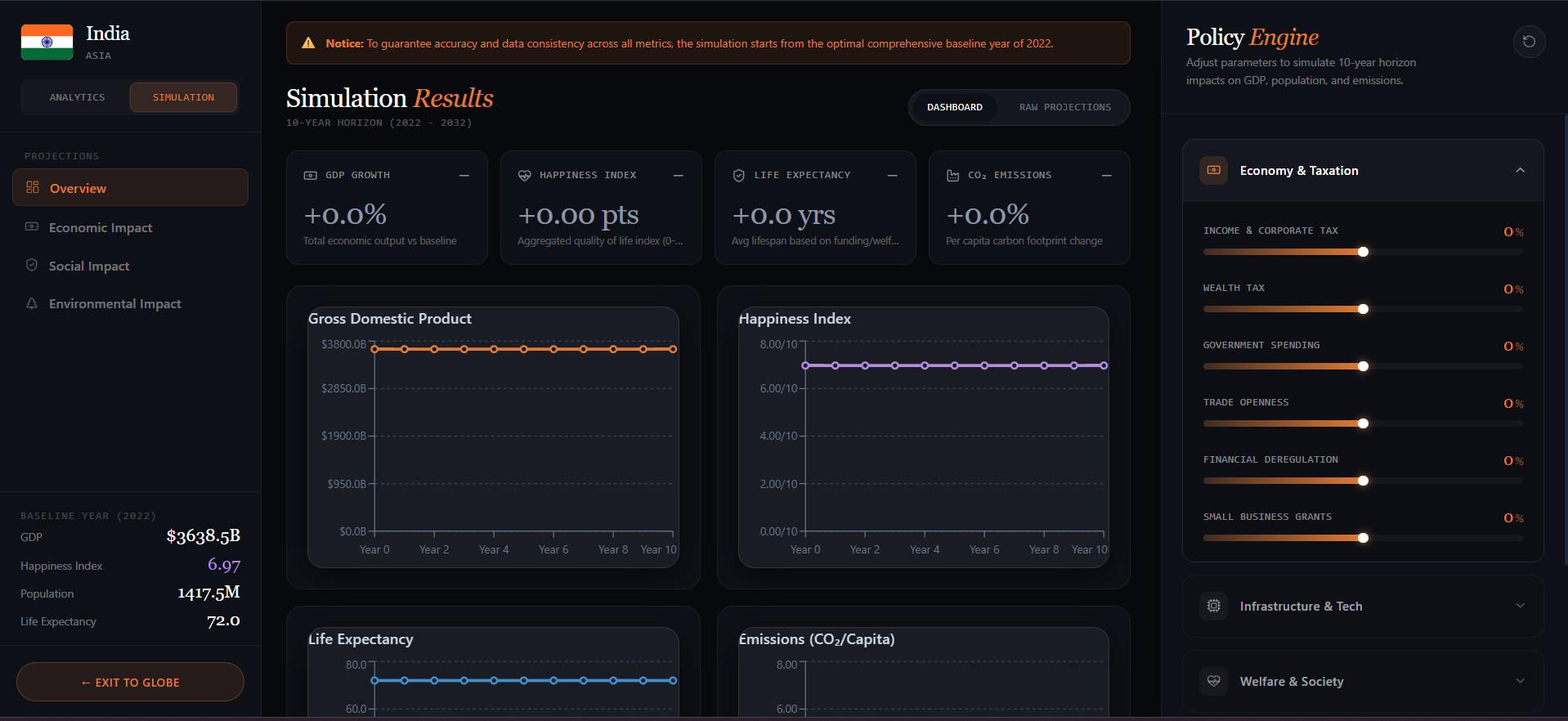Image resolution: width=1568 pixels, height=721 pixels.
Task: Click the Gross Domestic Product chart title
Action: coord(390,319)
